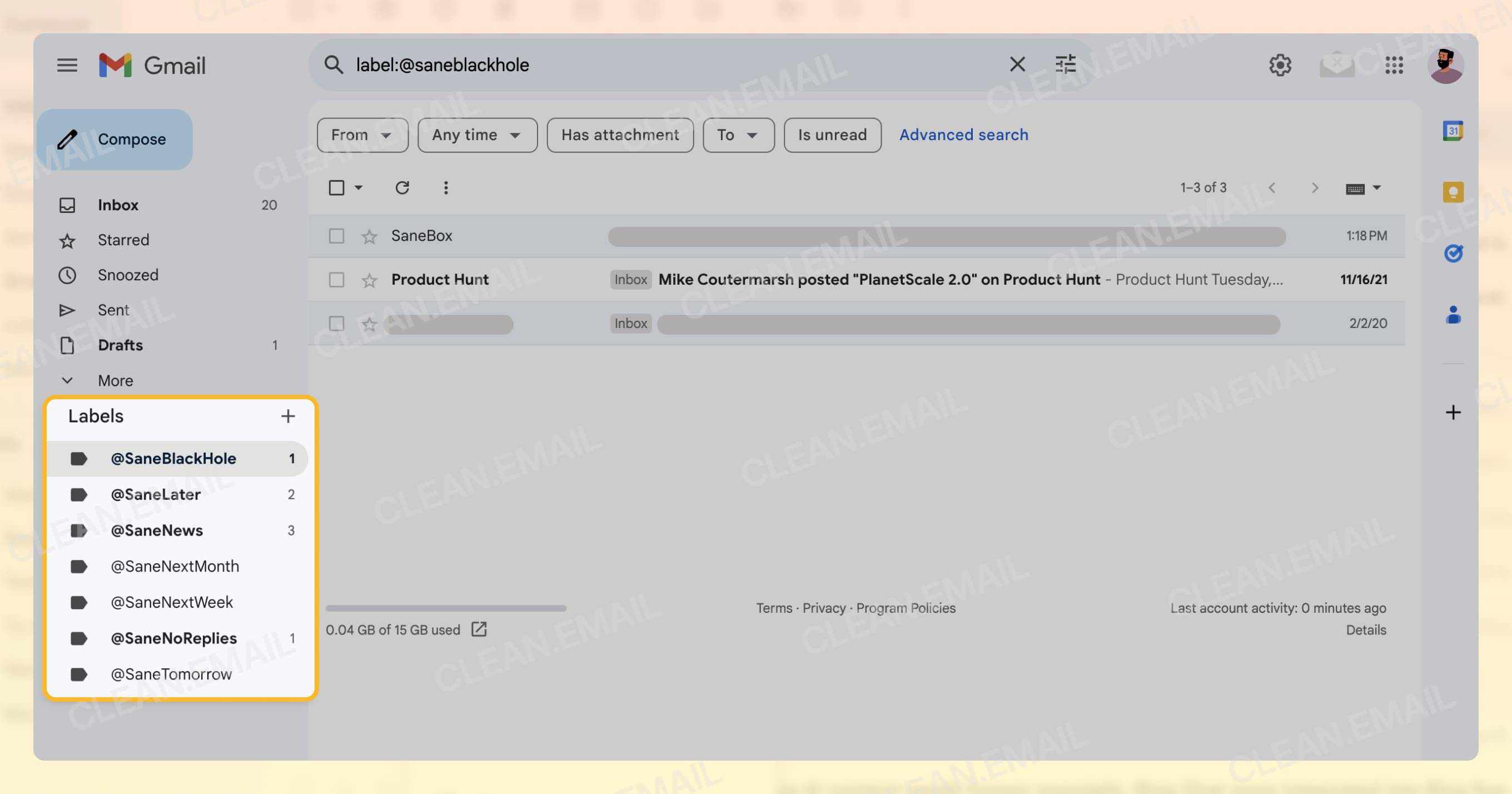Screen dimensions: 1512x794
Task: Click the Advanced search link
Action: (x=963, y=135)
